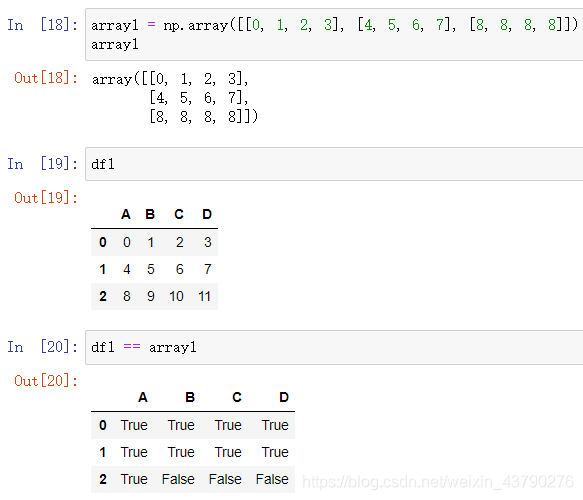Click the [4, 5, 6, 7] output row
Screen dimensions: 583x500
(199, 98)
